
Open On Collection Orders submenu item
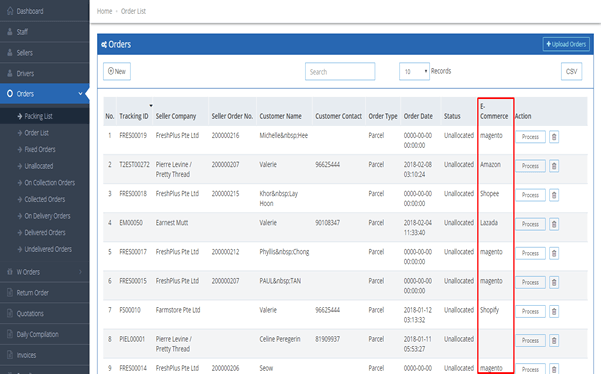pyautogui.click(x=49, y=183)
